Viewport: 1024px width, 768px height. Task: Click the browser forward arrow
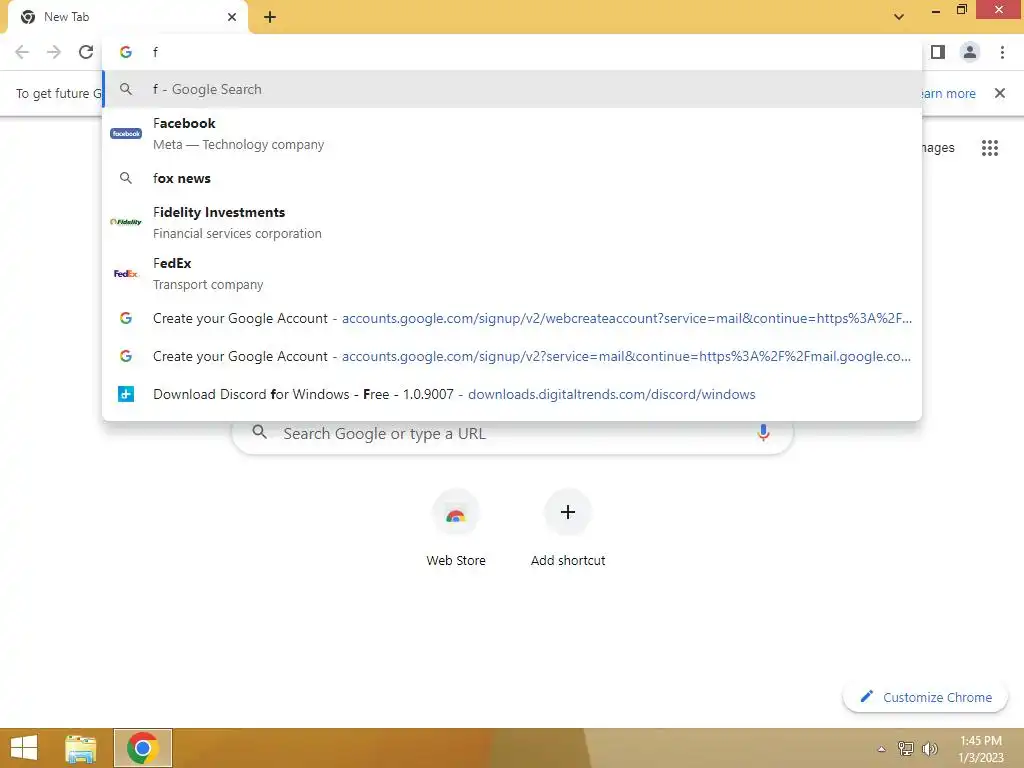[54, 52]
